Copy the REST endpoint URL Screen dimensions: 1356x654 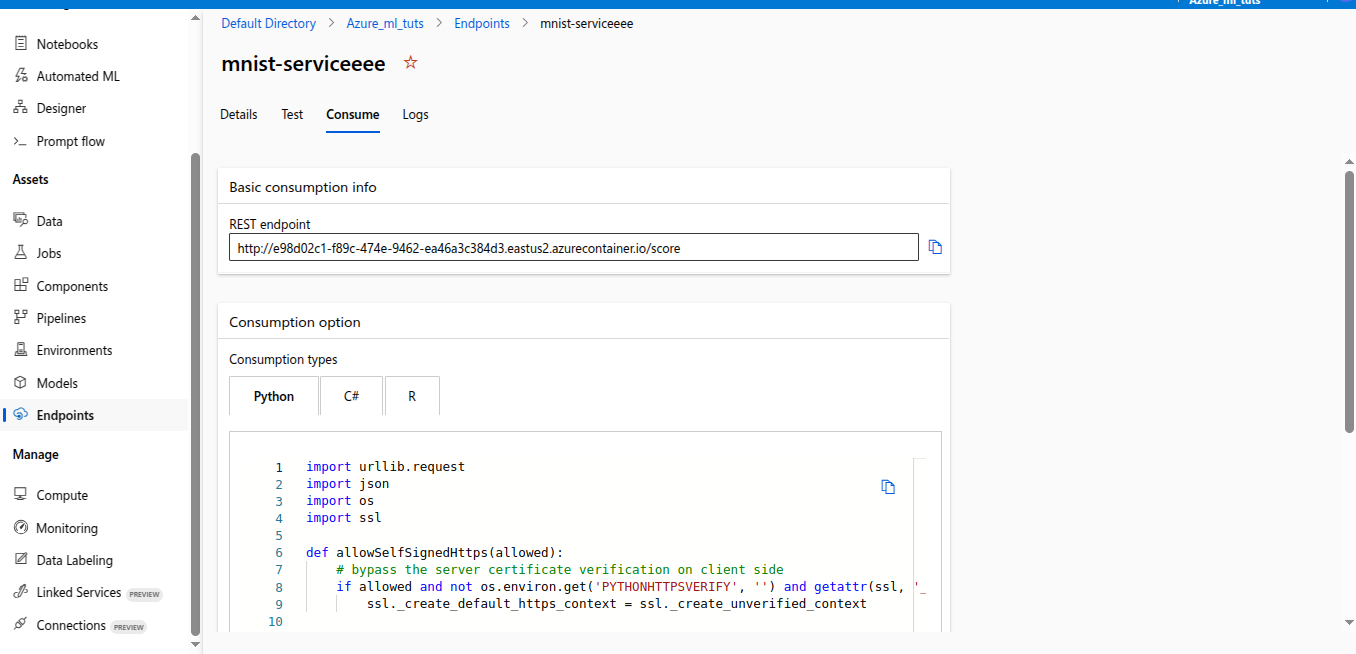pos(935,246)
